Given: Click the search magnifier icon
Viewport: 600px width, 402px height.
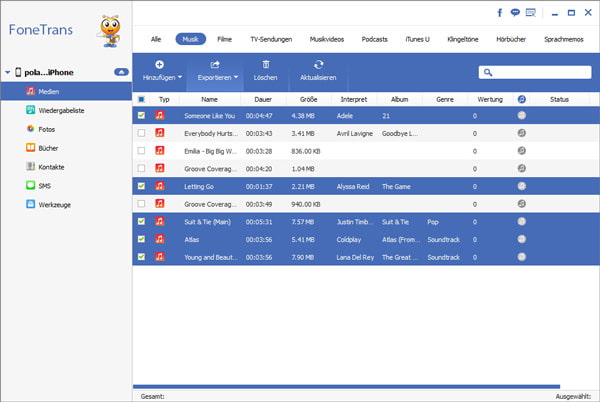Looking at the screenshot, I should click(488, 72).
